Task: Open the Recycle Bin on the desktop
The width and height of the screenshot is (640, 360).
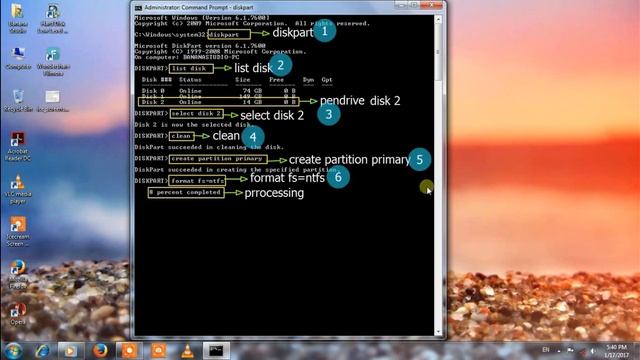Action: pyautogui.click(x=18, y=100)
